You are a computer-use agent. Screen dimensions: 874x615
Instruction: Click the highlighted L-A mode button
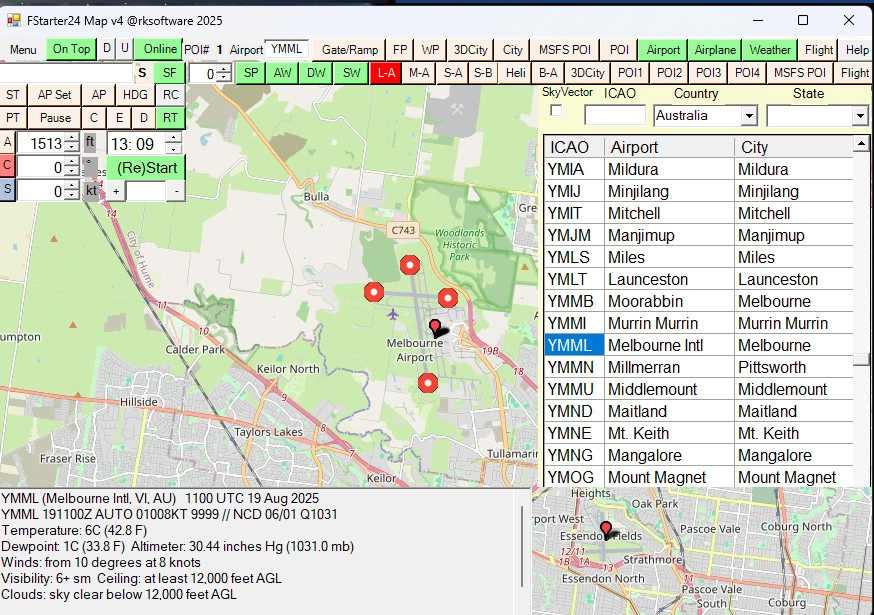pyautogui.click(x=386, y=72)
